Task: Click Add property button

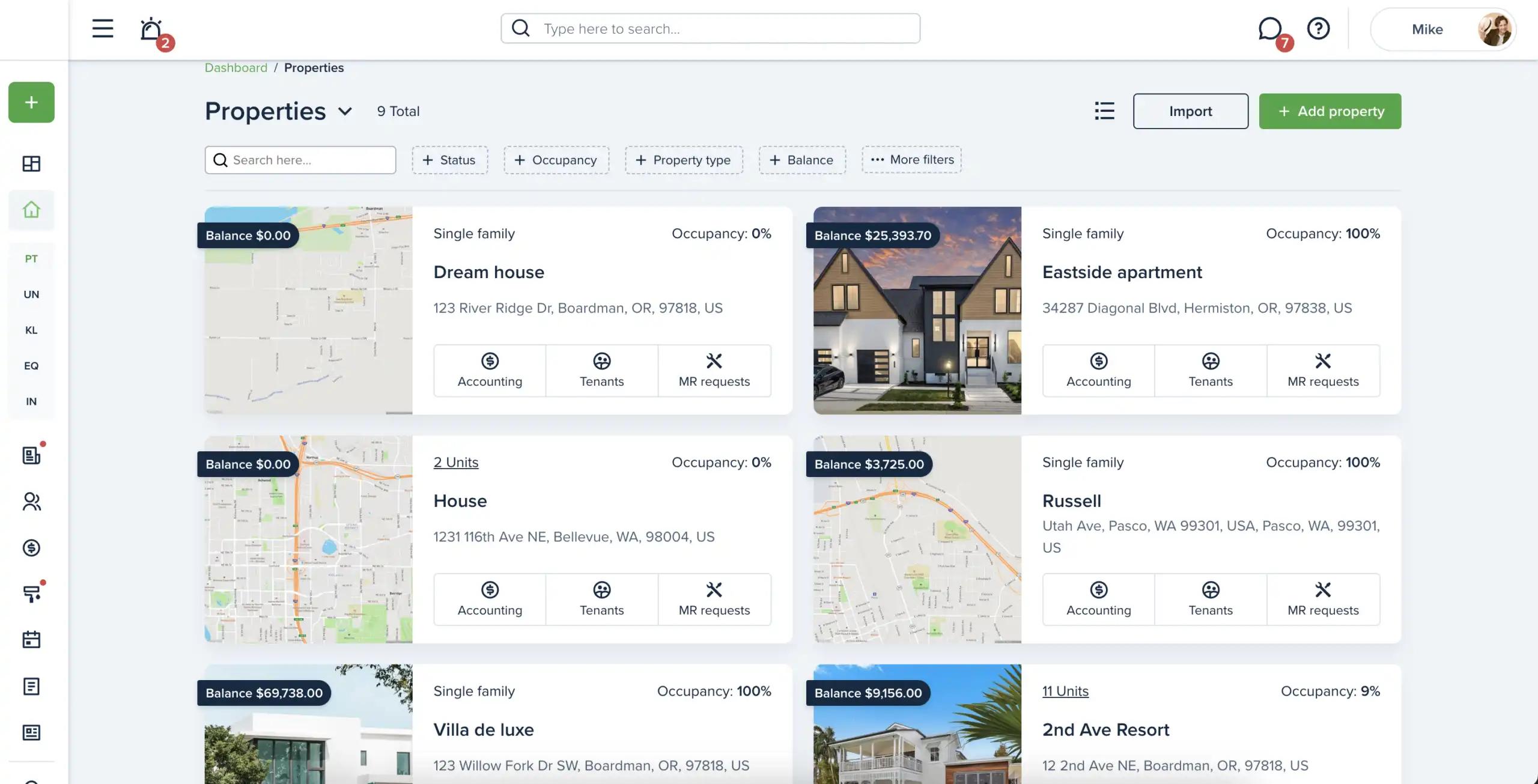Action: click(x=1330, y=111)
